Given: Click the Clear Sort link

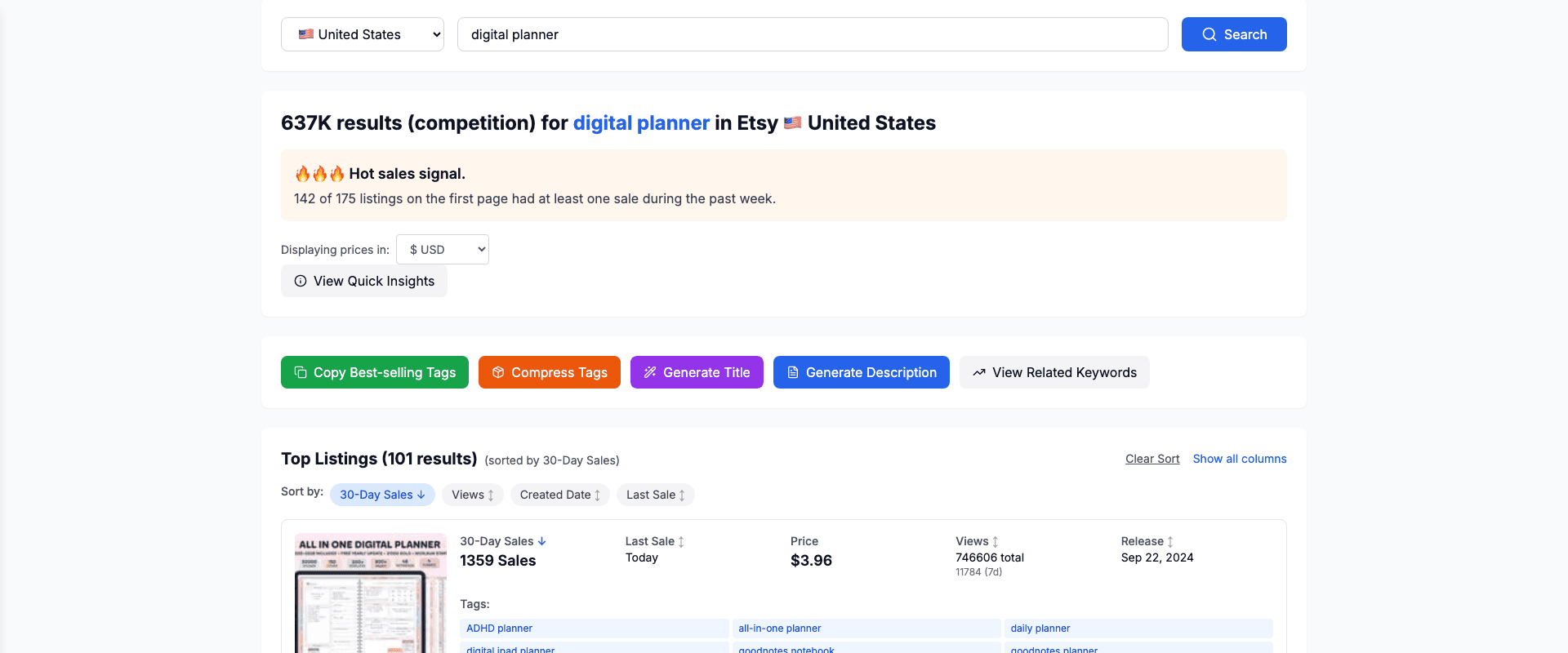Looking at the screenshot, I should point(1152,459).
